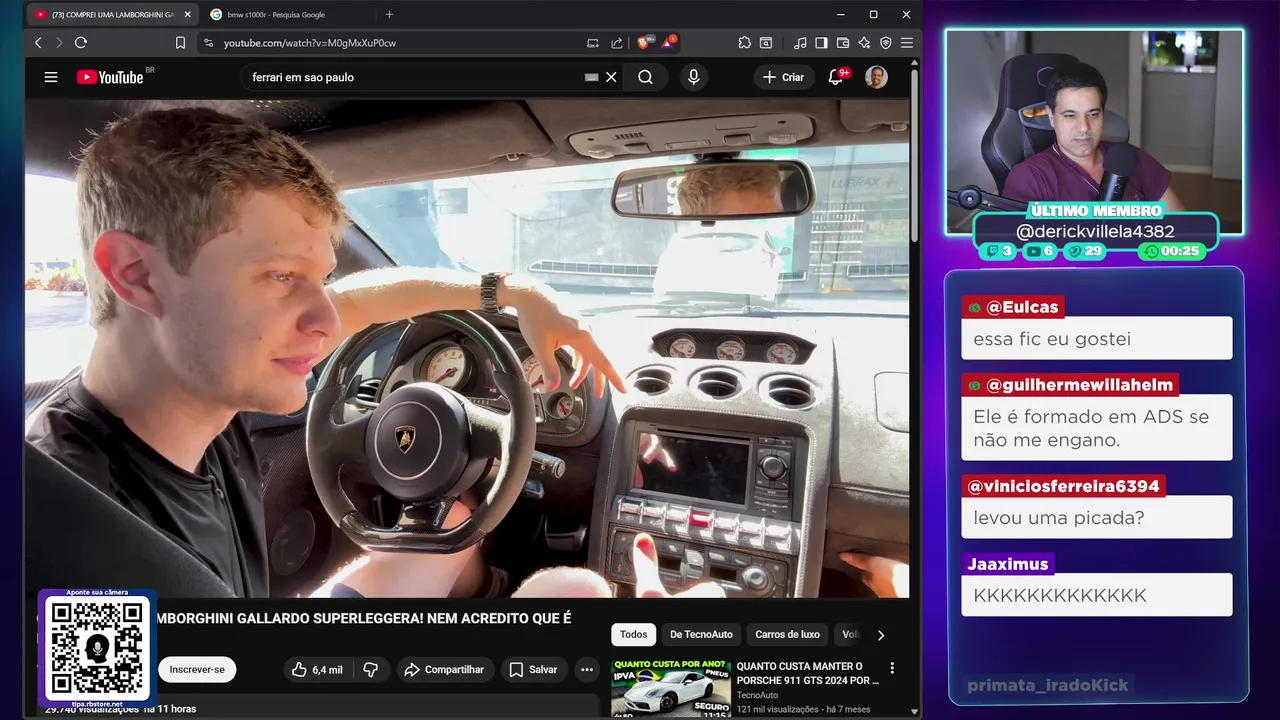Viewport: 1280px width, 720px height.
Task: Clear the YouTube search text
Action: click(x=611, y=77)
